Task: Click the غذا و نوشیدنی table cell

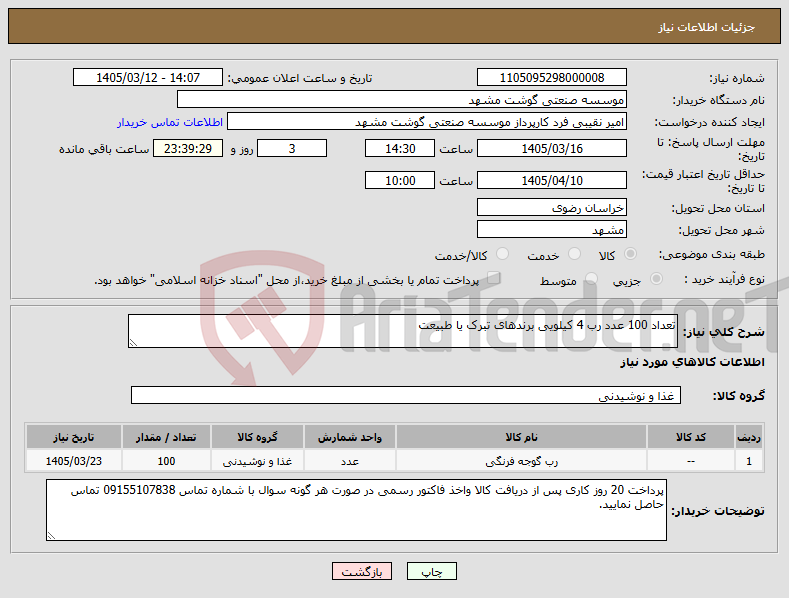Action: tap(257, 461)
